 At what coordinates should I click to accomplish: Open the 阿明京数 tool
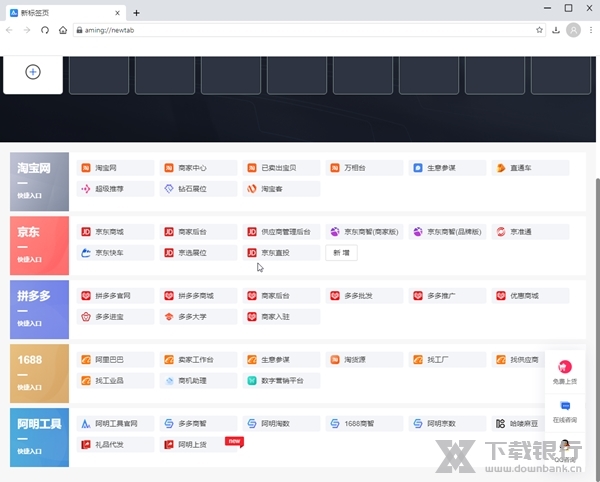(x=447, y=423)
